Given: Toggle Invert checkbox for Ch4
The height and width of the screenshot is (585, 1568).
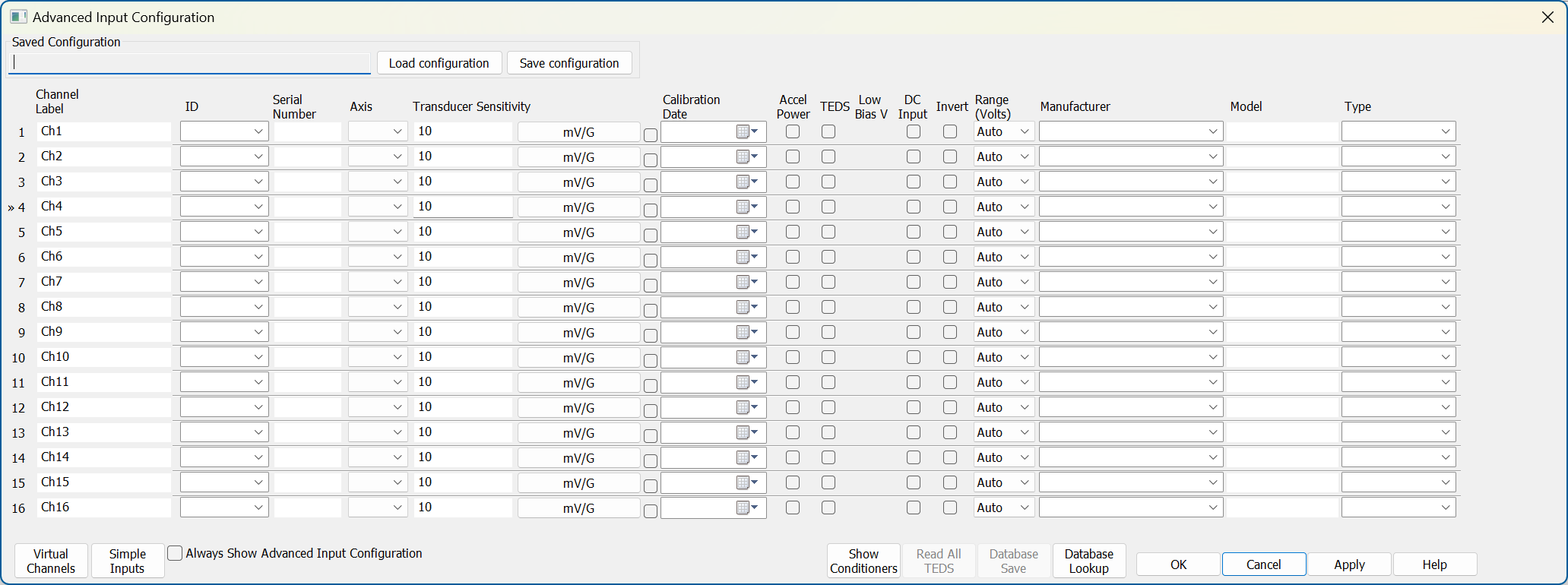Looking at the screenshot, I should pyautogui.click(x=950, y=207).
